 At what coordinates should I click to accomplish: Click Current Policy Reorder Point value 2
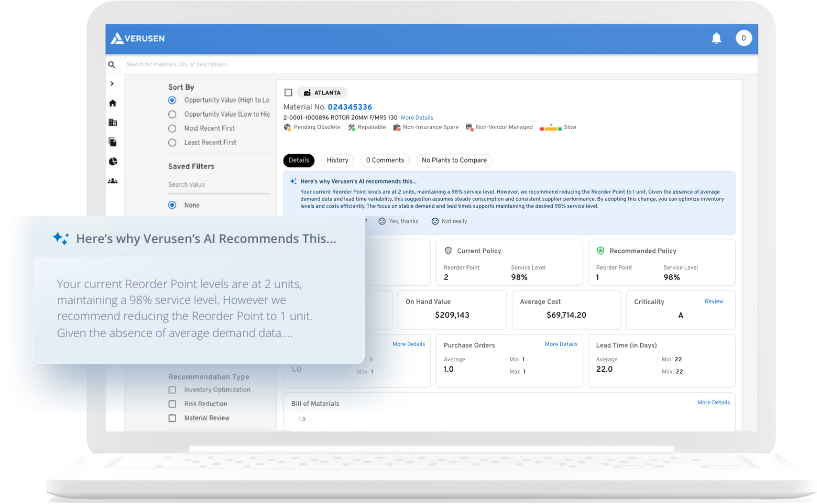[446, 278]
